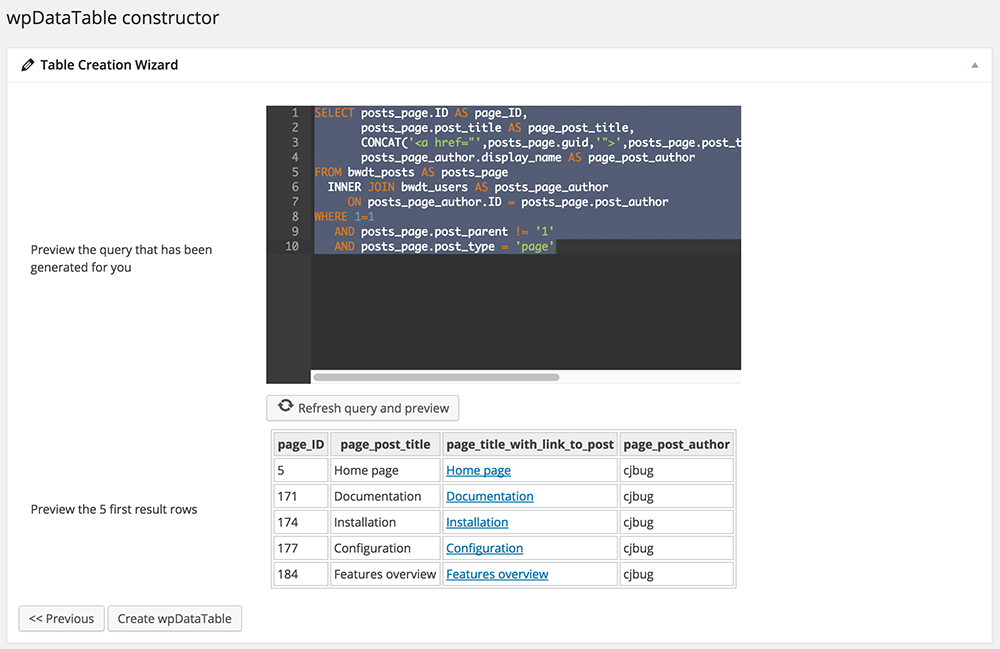
Task: Select the cell with page ID 174
Action: coord(301,523)
